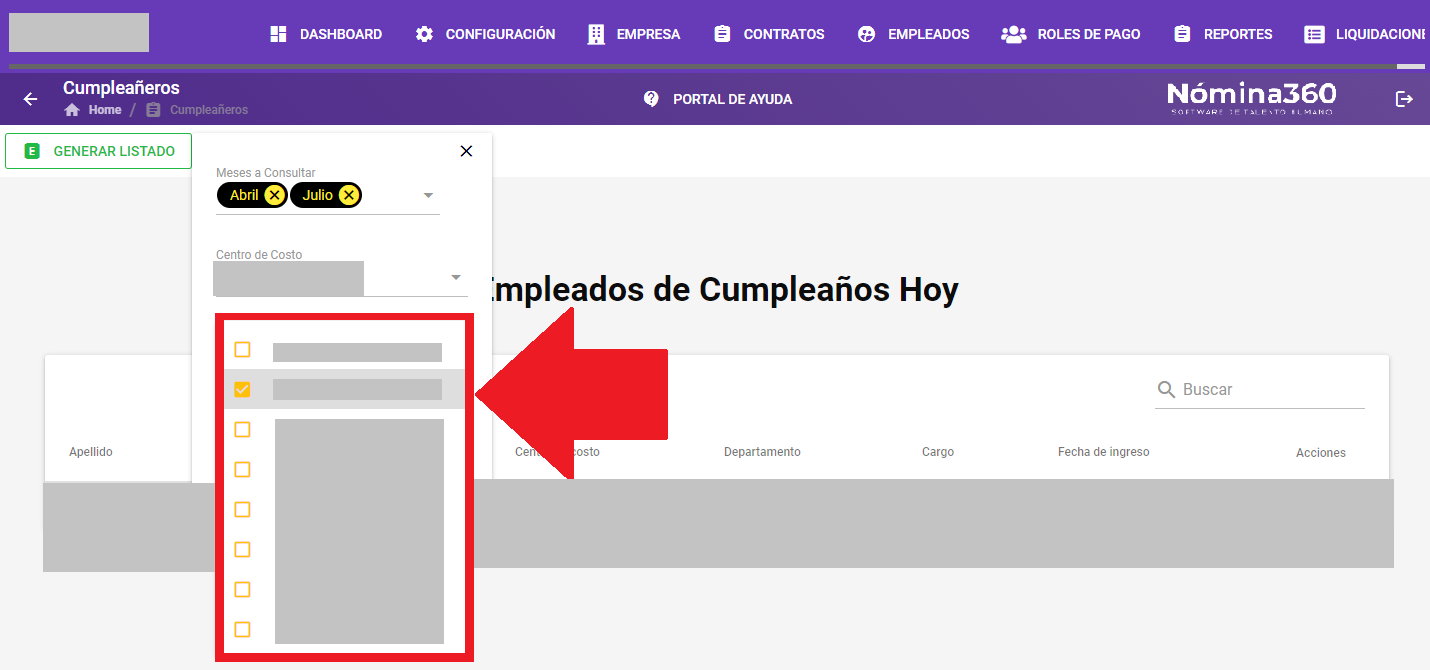
Task: Expand the Meses a Consultar dropdown
Action: pyautogui.click(x=428, y=195)
